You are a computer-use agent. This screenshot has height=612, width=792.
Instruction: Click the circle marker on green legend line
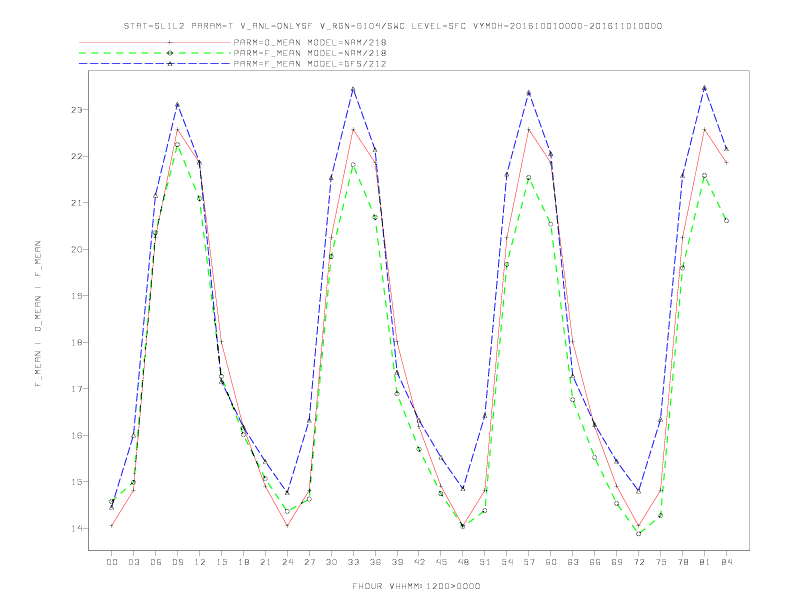tap(170, 53)
